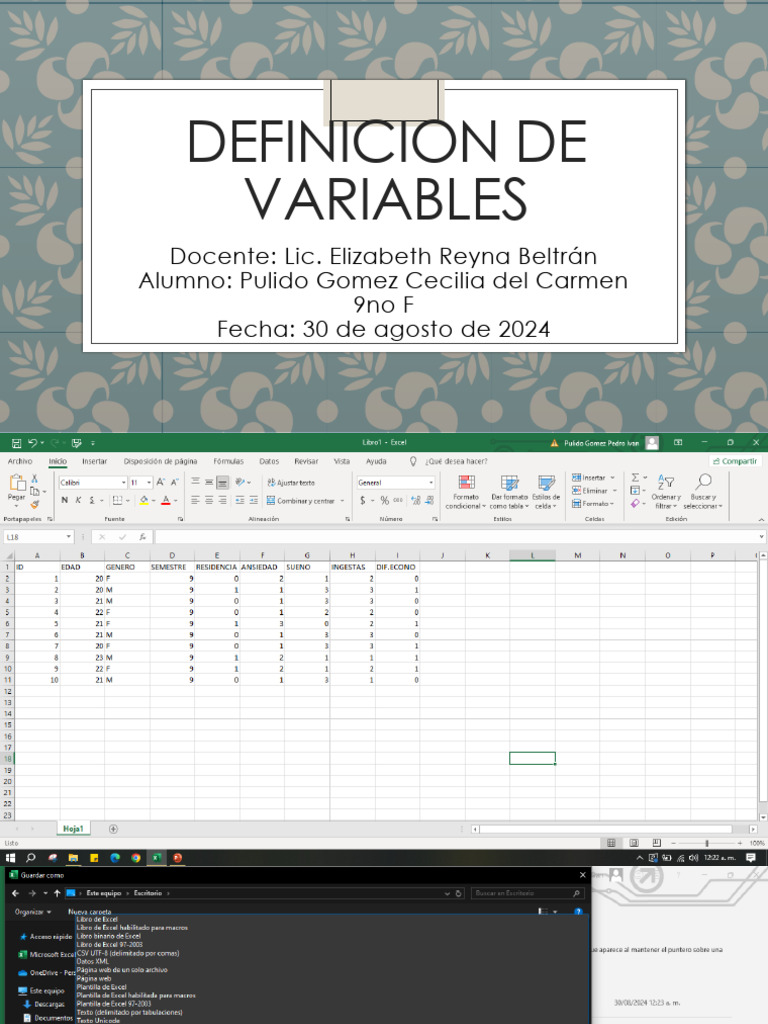Switch to Page Layout view in status bar
The image size is (768, 1024).
point(633,843)
